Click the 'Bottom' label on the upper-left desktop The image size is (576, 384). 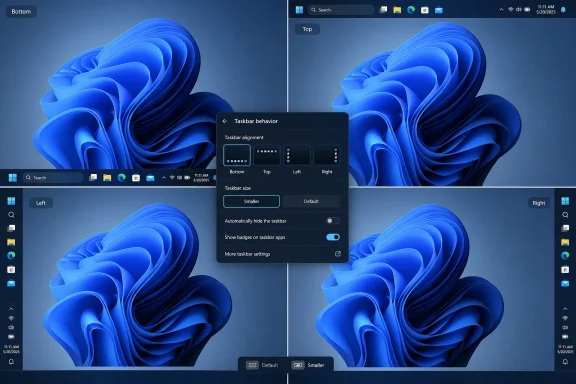21,12
